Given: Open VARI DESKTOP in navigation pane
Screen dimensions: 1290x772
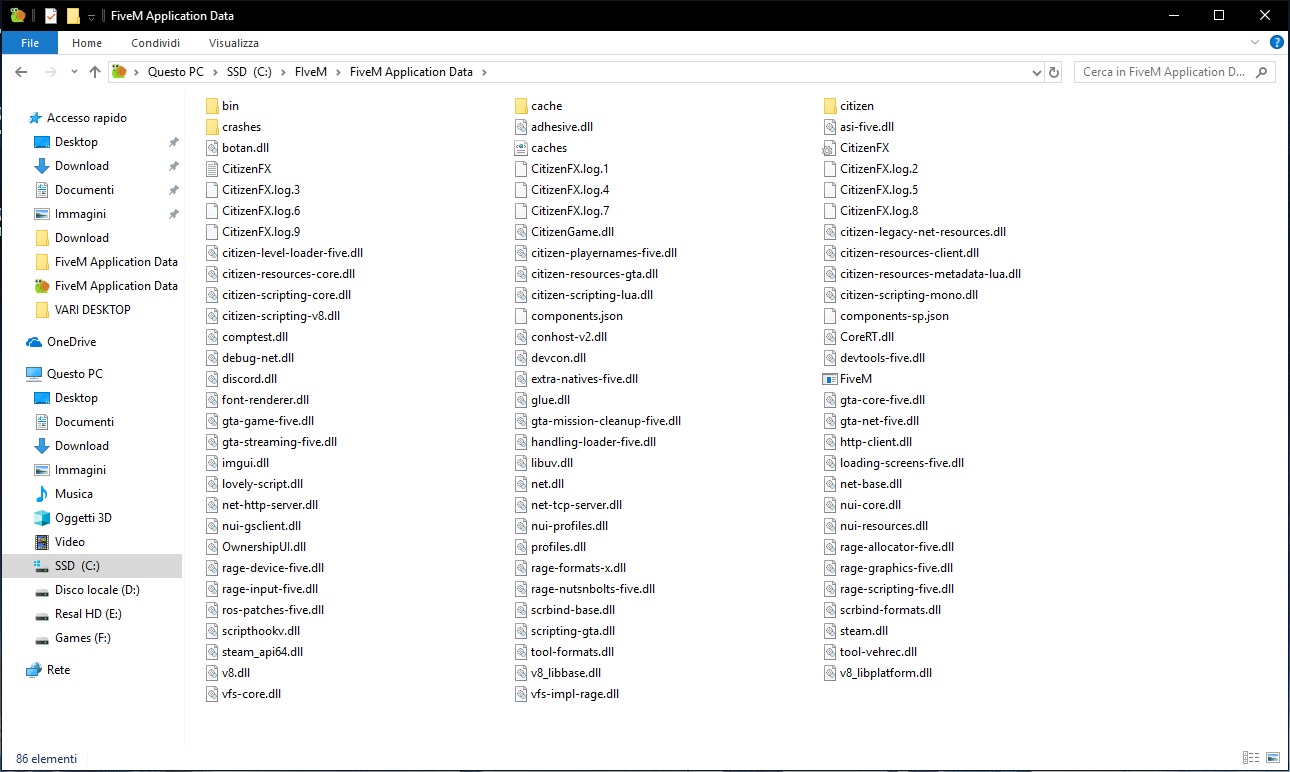Looking at the screenshot, I should point(82,310).
